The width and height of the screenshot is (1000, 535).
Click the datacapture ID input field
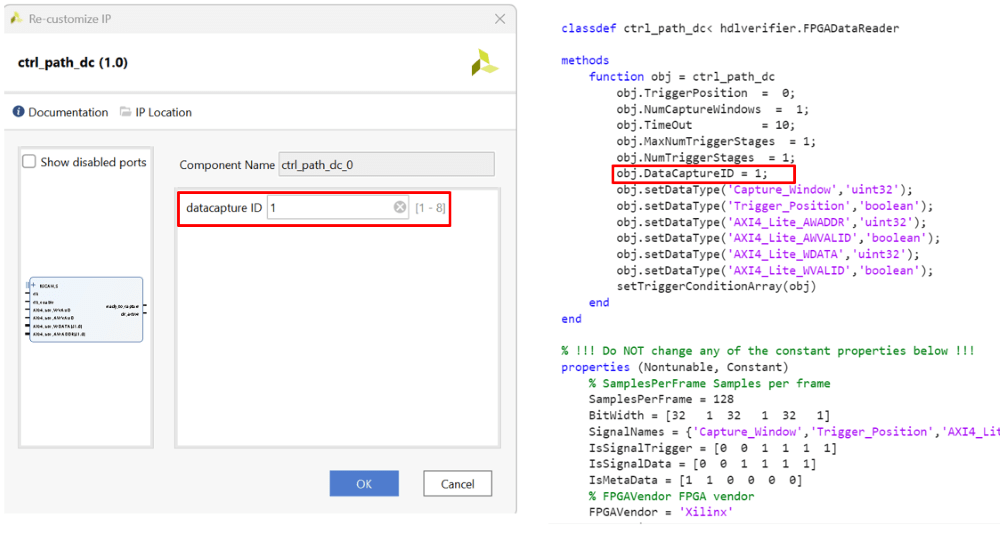[337, 207]
